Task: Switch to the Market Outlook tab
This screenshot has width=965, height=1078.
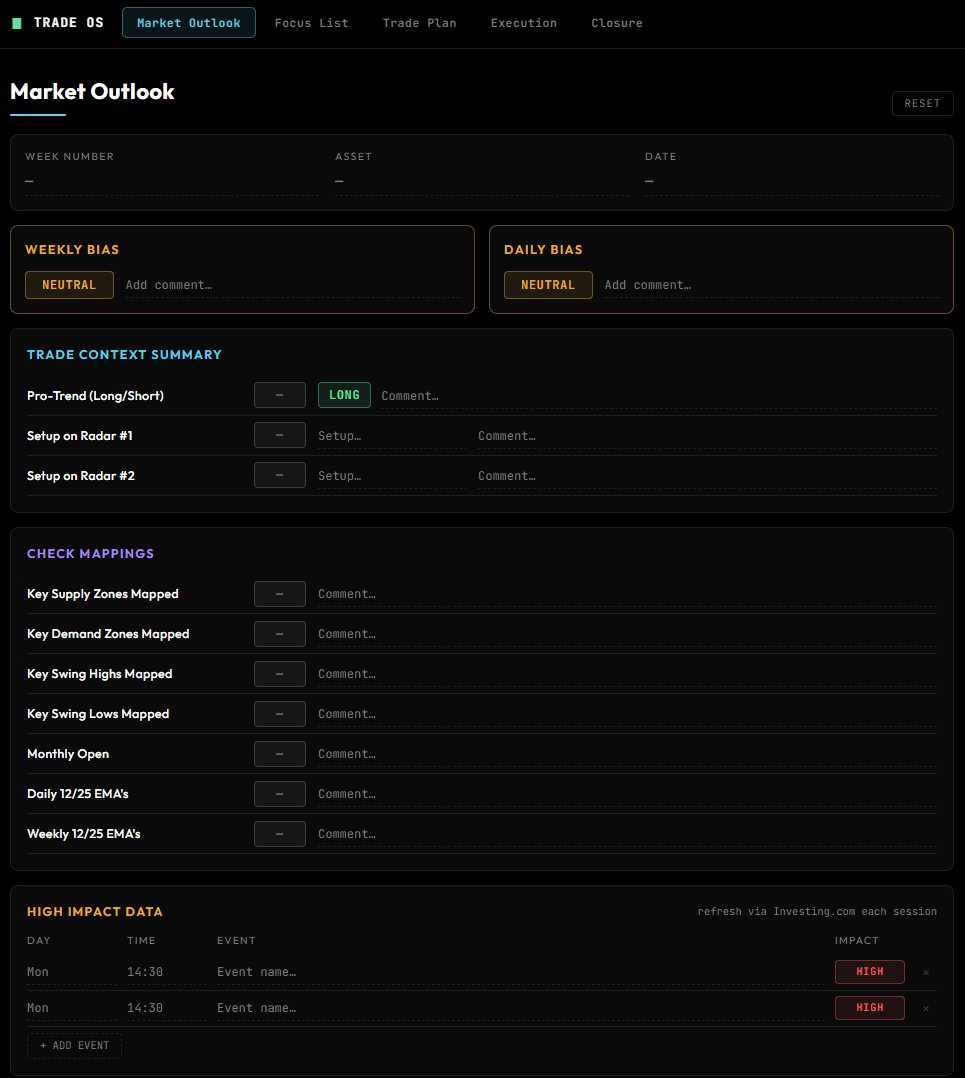Action: (189, 23)
